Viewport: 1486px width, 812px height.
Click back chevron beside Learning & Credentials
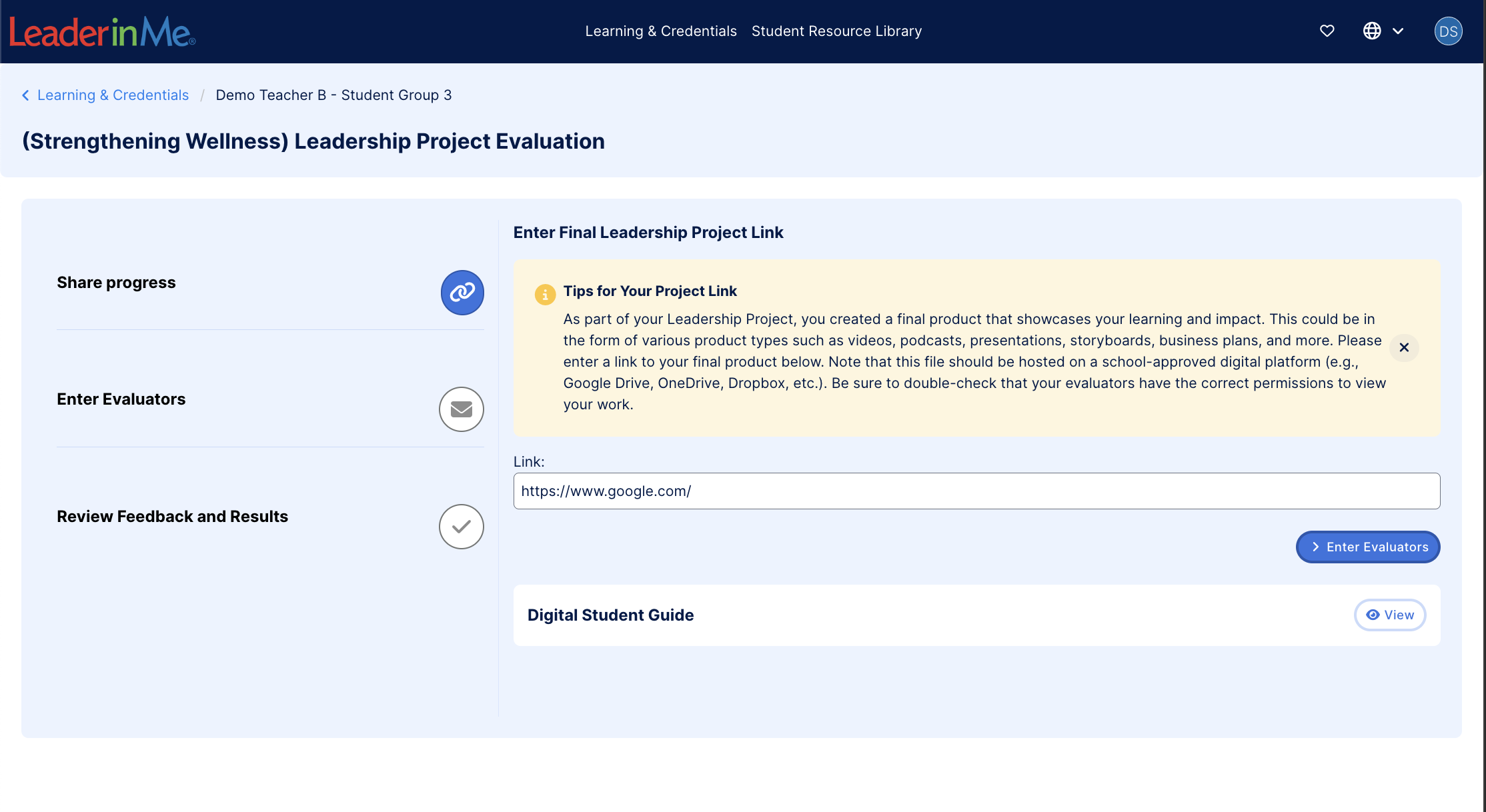pos(25,95)
